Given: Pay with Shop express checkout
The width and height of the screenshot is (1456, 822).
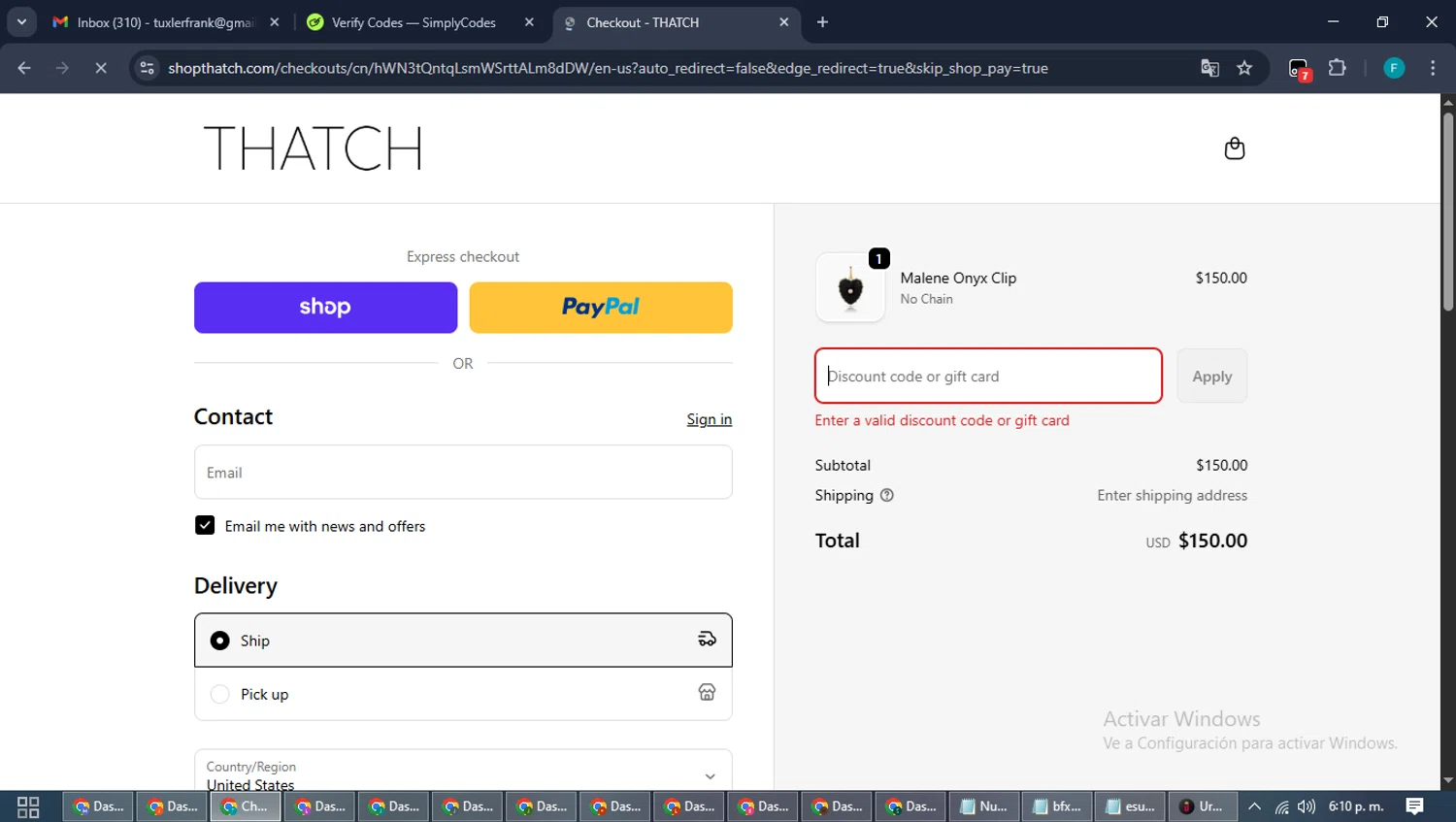Looking at the screenshot, I should (325, 308).
